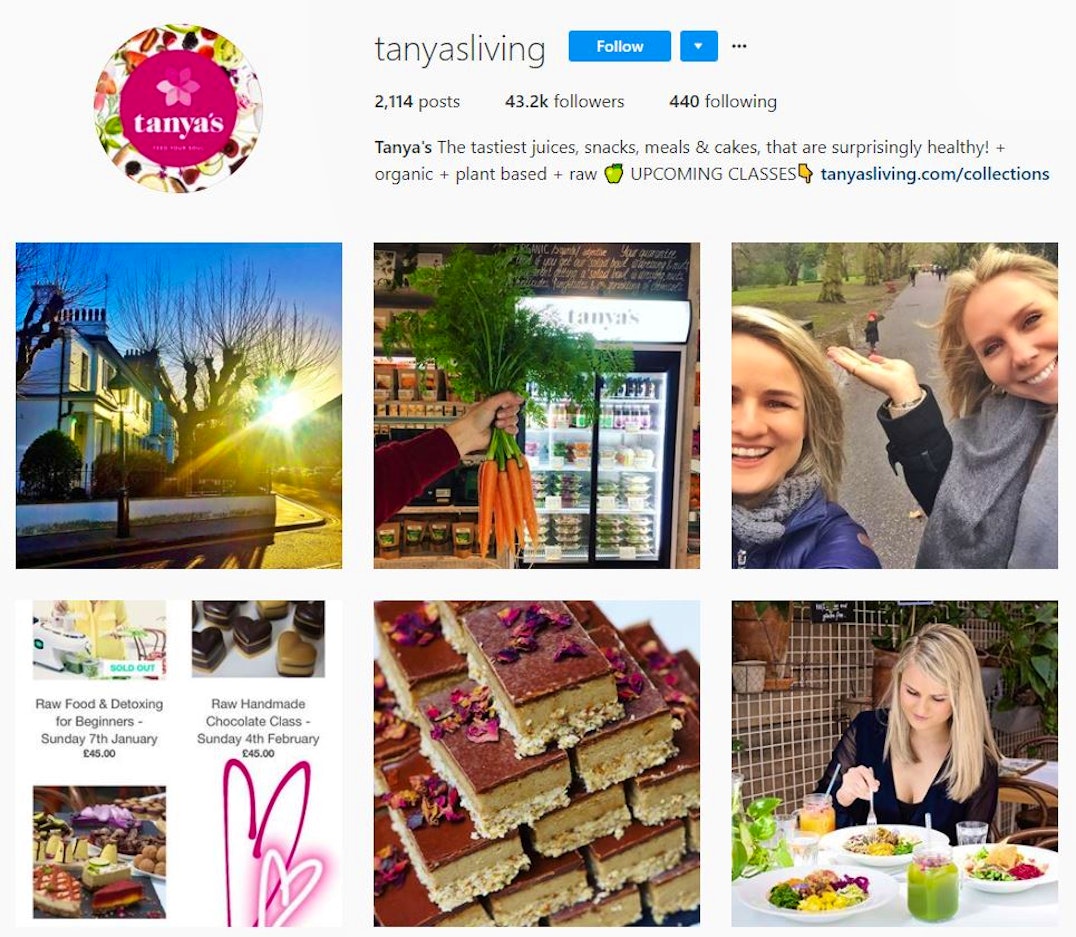Open the blonde woman eating salad photo
The width and height of the screenshot is (1076, 937).
coord(895,763)
